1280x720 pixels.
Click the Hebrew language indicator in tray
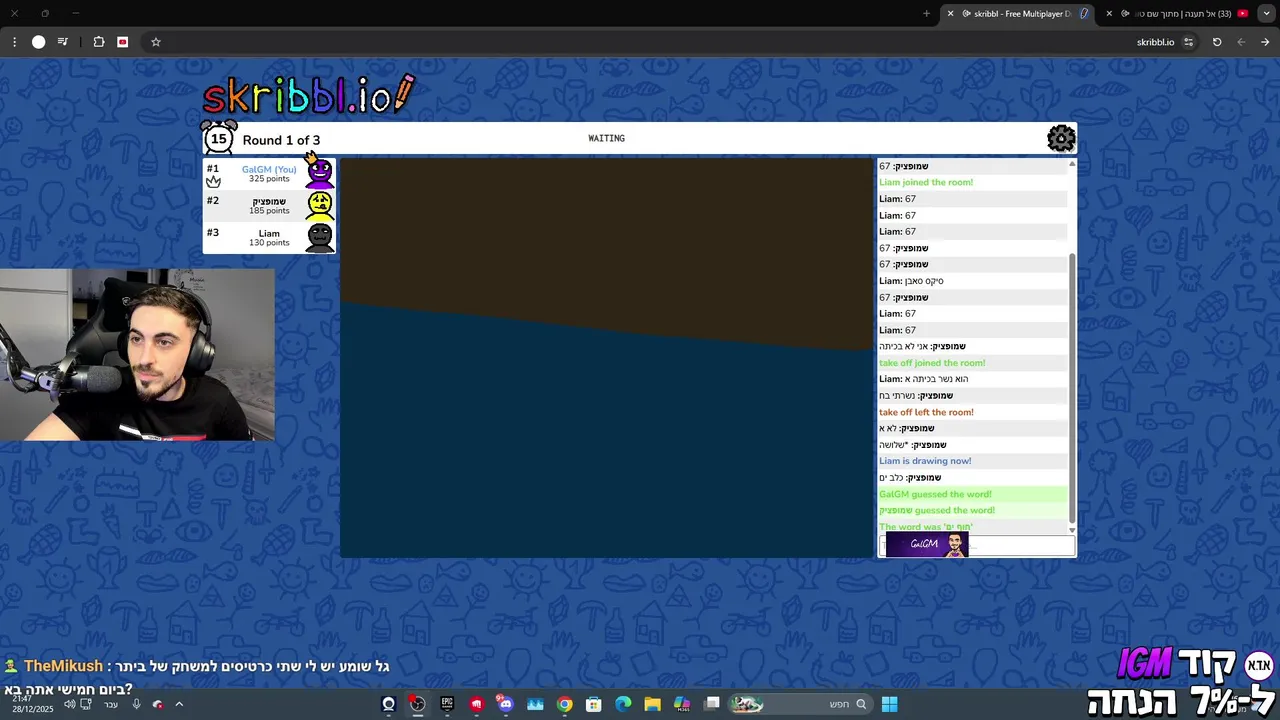111,704
